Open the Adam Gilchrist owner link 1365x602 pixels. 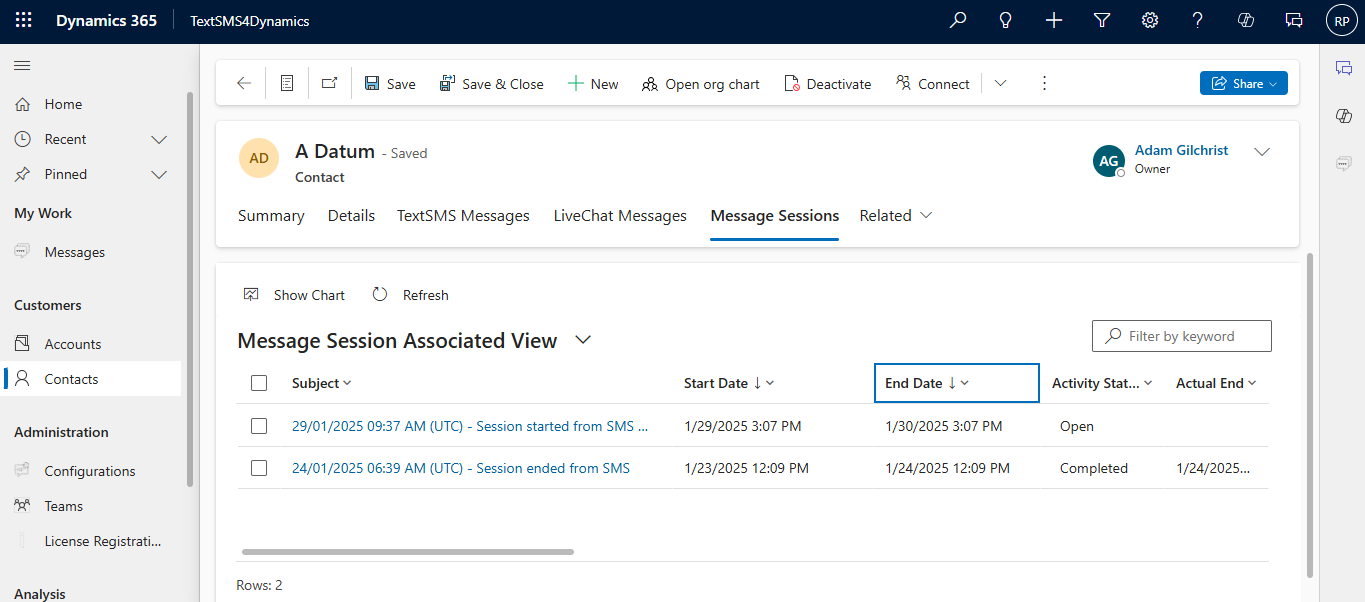click(x=1181, y=150)
